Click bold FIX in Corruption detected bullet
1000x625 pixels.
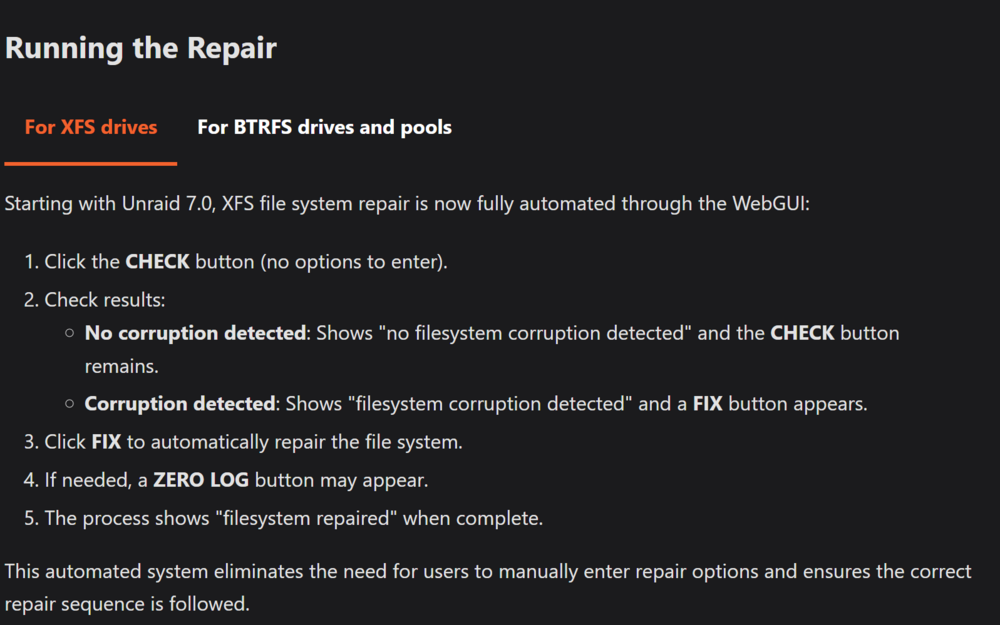(708, 404)
